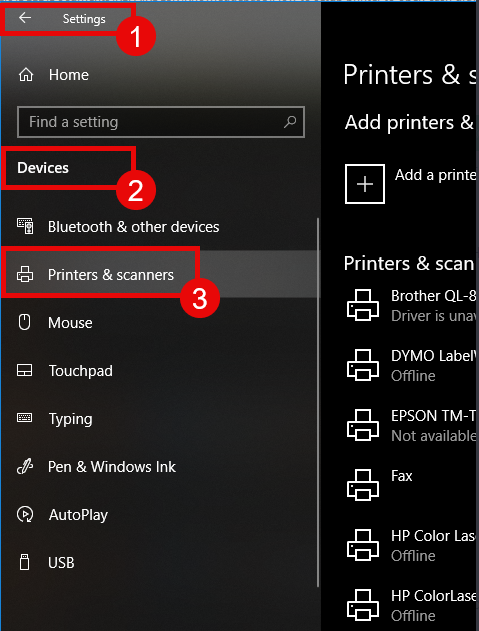The image size is (479, 631).
Task: Click the HP ColorLaser offline printer icon
Action: pyautogui.click(x=363, y=605)
